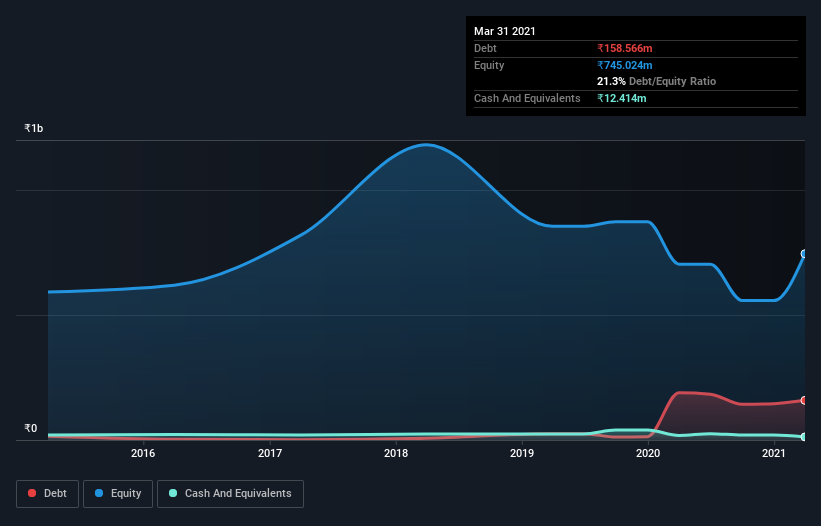Image resolution: width=821 pixels, height=526 pixels.
Task: Click the teal Cash And Equivalents dot
Action: pyautogui.click(x=173, y=493)
